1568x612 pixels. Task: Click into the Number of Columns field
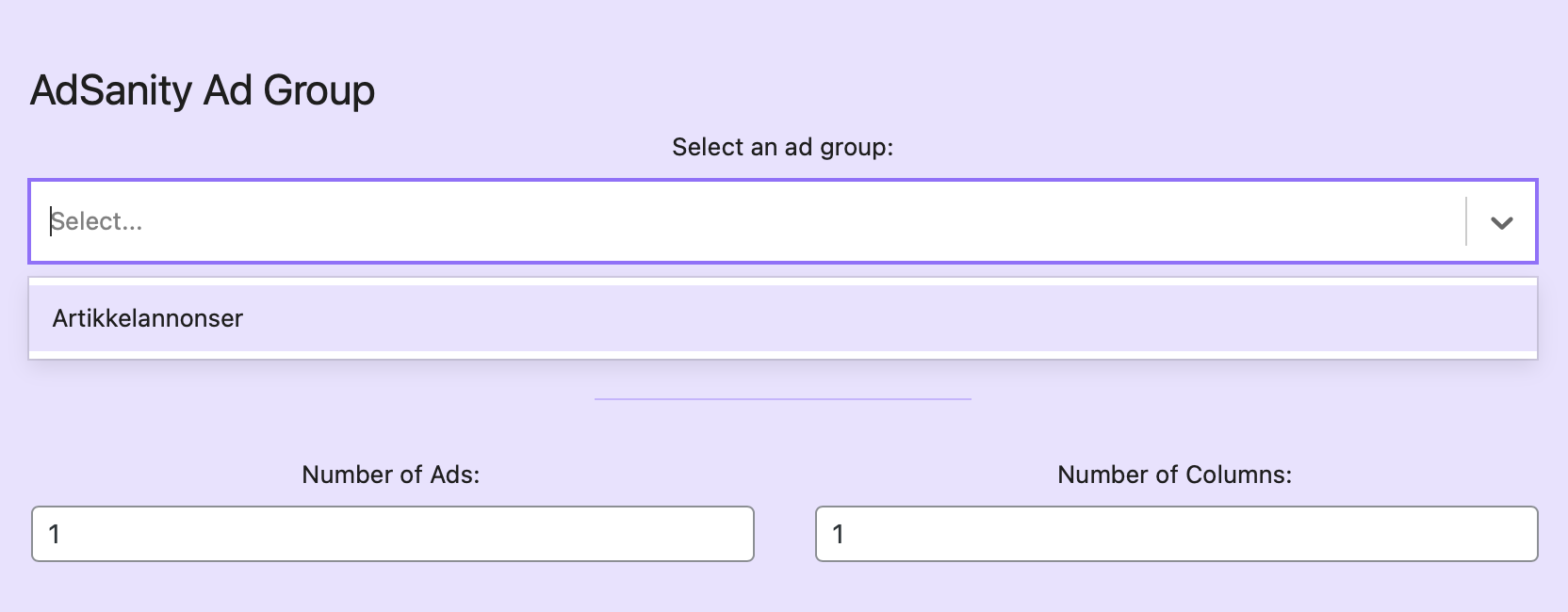[x=1176, y=534]
